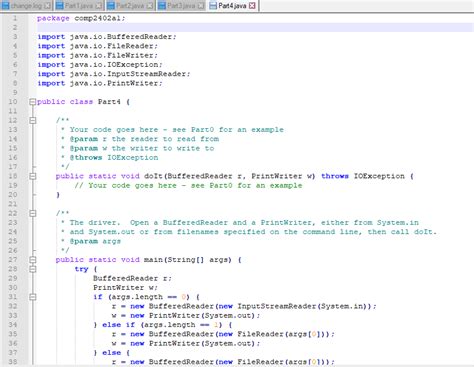Close the Part2.java tab
Screen dimensions: 474x367
(151, 6)
